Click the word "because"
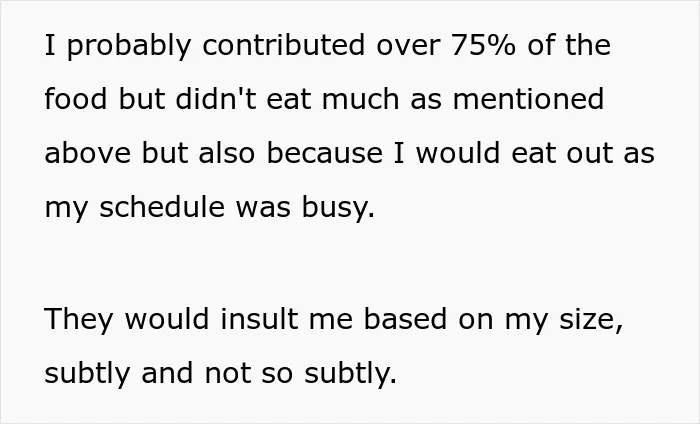The image size is (700, 424). coord(325,153)
